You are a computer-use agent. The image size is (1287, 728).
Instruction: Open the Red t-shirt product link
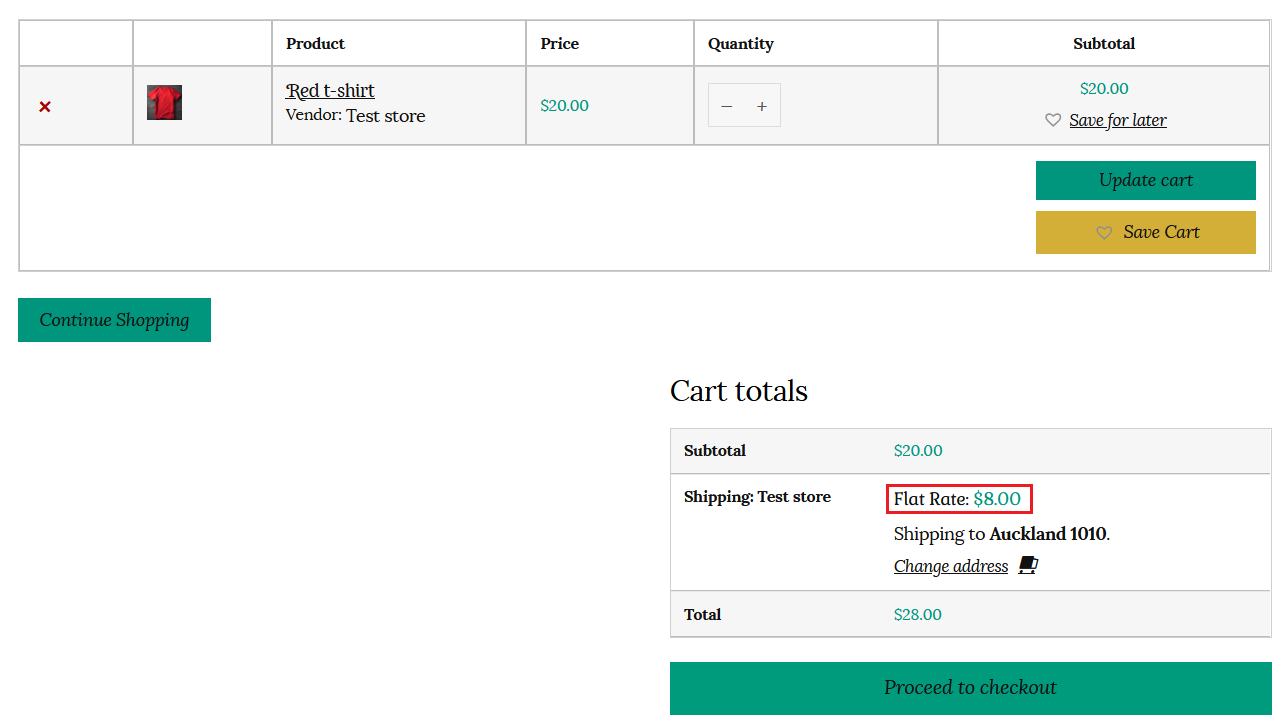pos(330,91)
